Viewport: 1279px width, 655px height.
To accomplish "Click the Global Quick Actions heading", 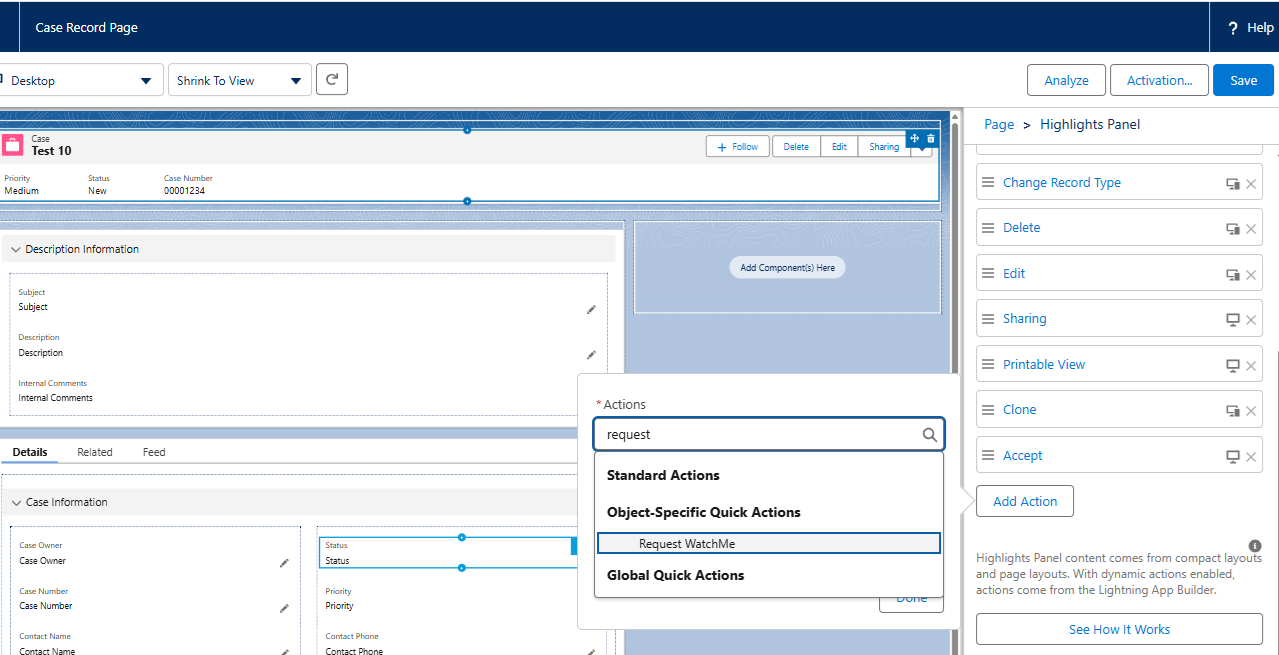I will click(x=676, y=575).
